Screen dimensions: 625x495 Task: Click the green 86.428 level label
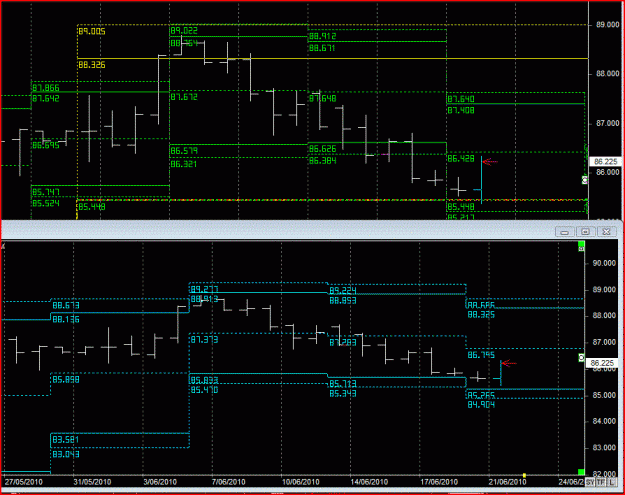pyautogui.click(x=461, y=159)
